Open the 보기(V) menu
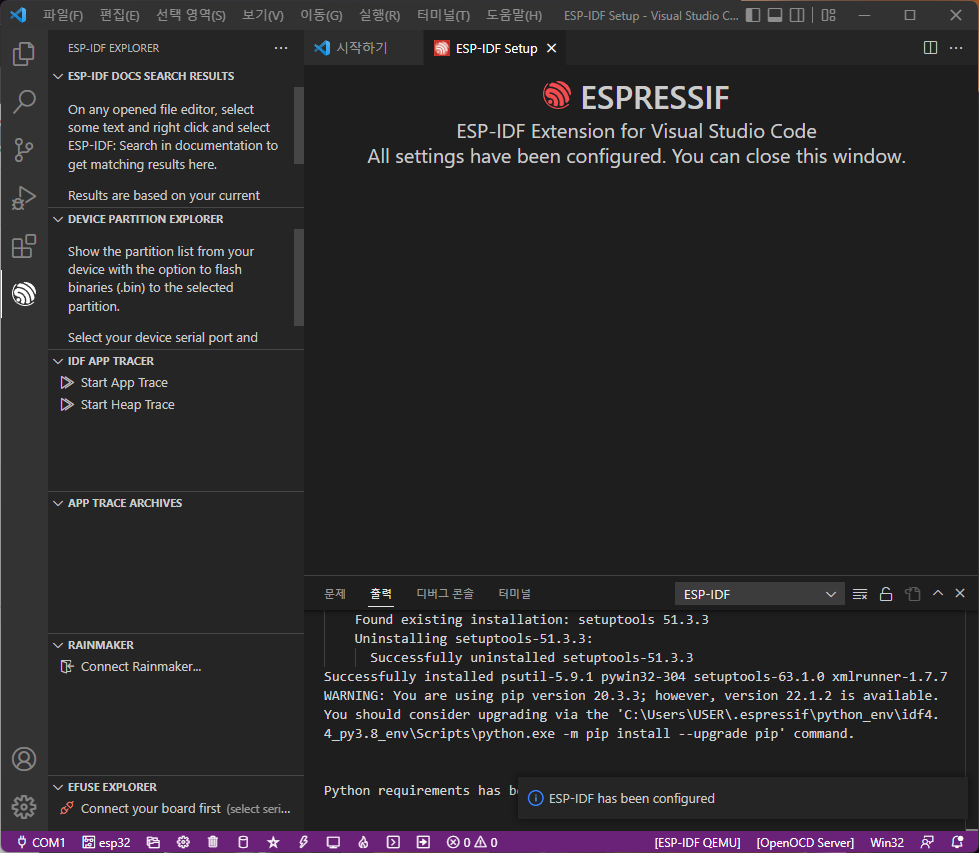This screenshot has width=979, height=853. [262, 15]
